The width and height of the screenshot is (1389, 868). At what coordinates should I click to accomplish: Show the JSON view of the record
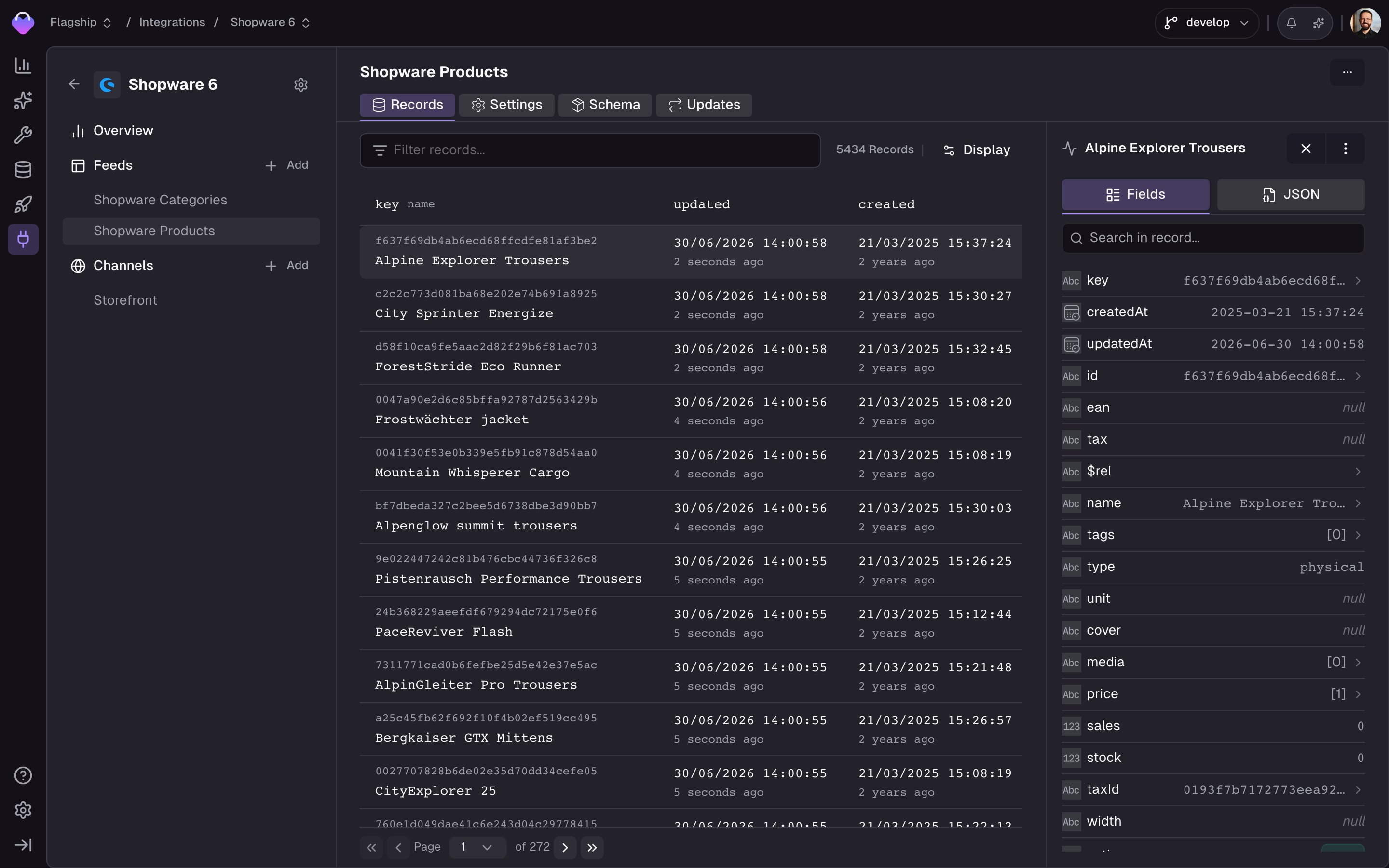coord(1291,195)
